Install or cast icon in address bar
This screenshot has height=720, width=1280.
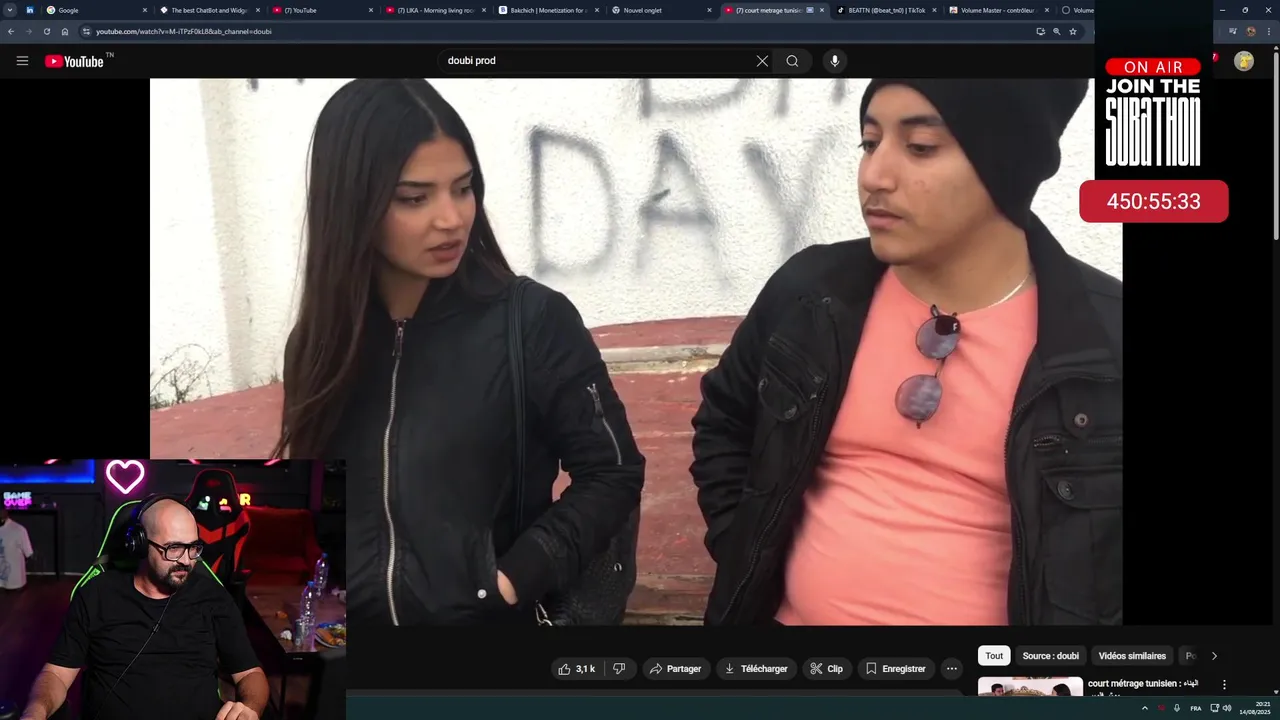(1040, 31)
